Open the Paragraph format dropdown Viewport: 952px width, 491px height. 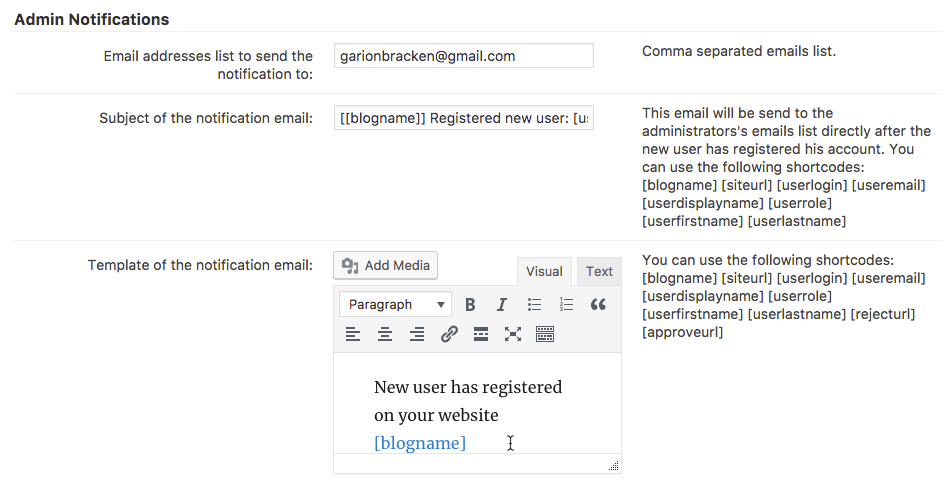pyautogui.click(x=395, y=305)
